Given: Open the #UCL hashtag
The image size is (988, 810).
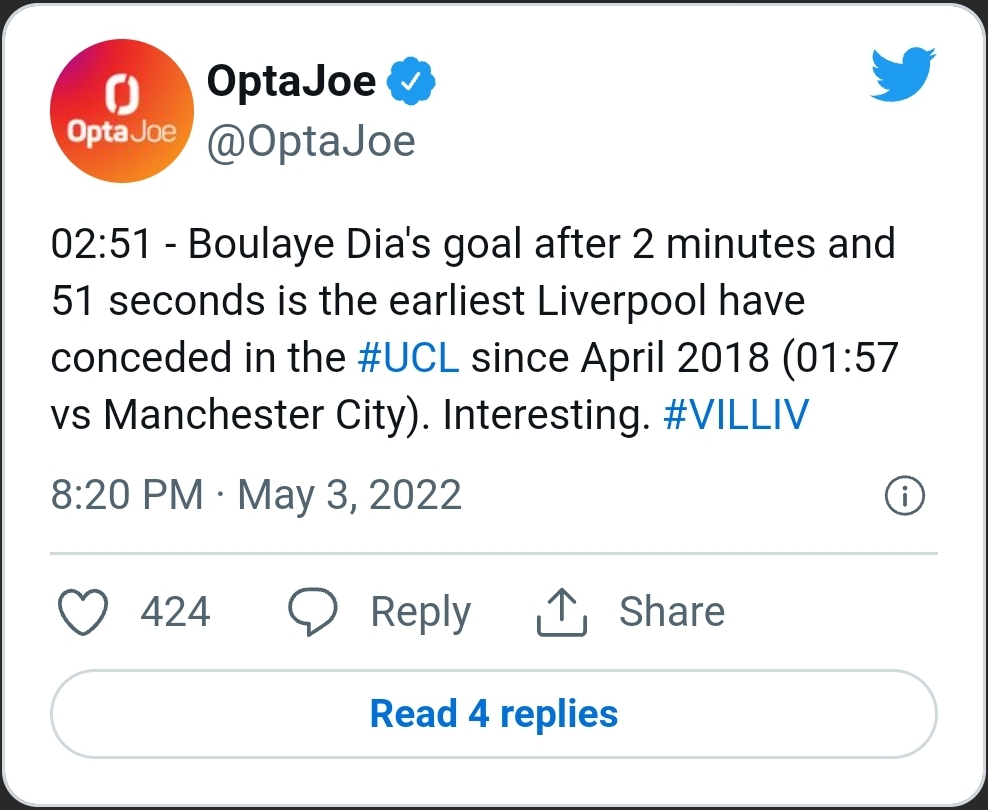Looking at the screenshot, I should coord(408,358).
